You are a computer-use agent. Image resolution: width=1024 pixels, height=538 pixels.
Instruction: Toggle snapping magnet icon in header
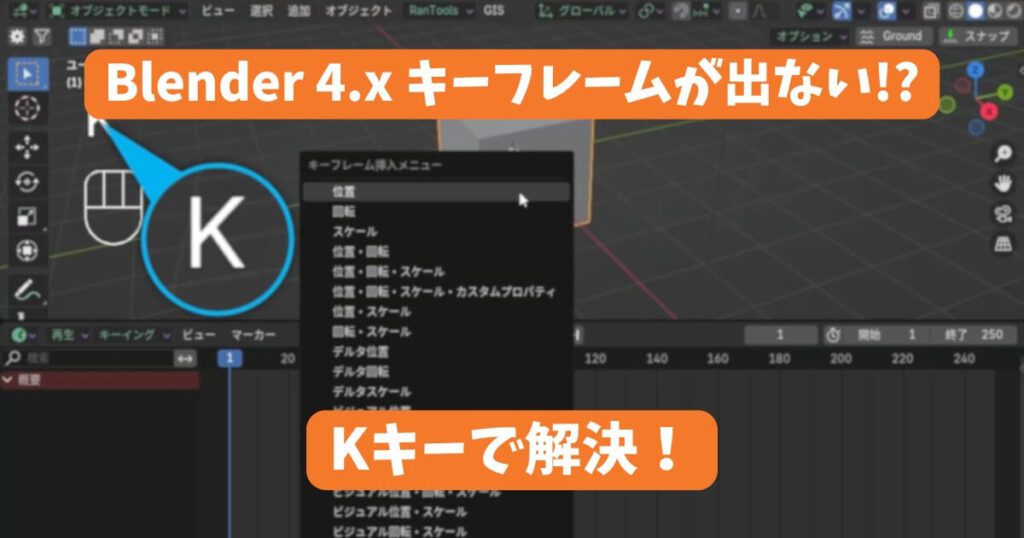pos(680,11)
